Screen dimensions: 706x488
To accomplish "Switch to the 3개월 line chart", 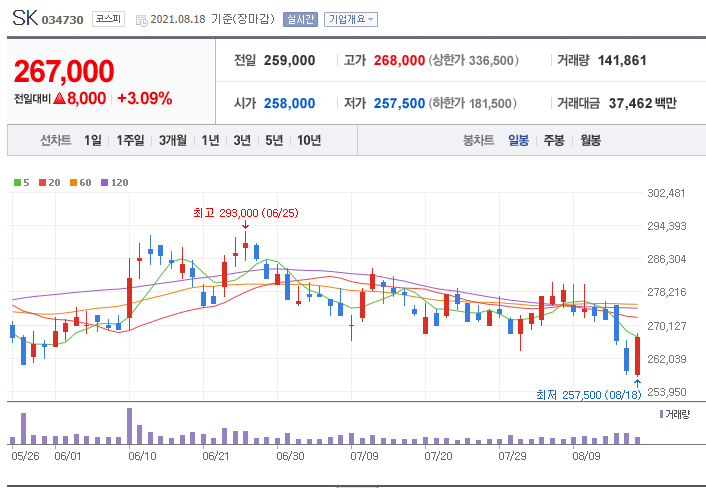I will tap(172, 140).
